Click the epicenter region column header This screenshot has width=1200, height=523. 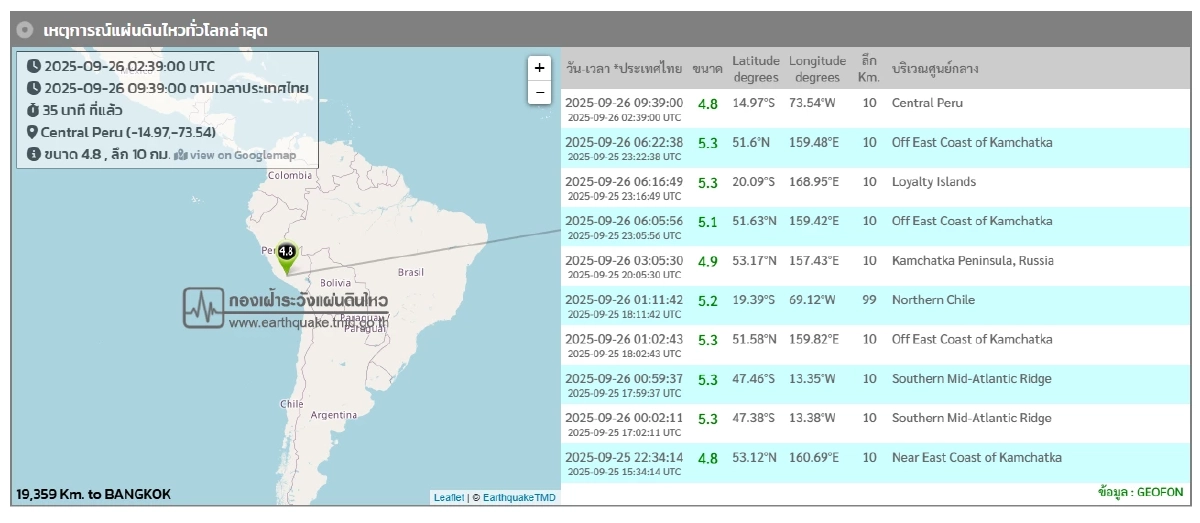935,69
